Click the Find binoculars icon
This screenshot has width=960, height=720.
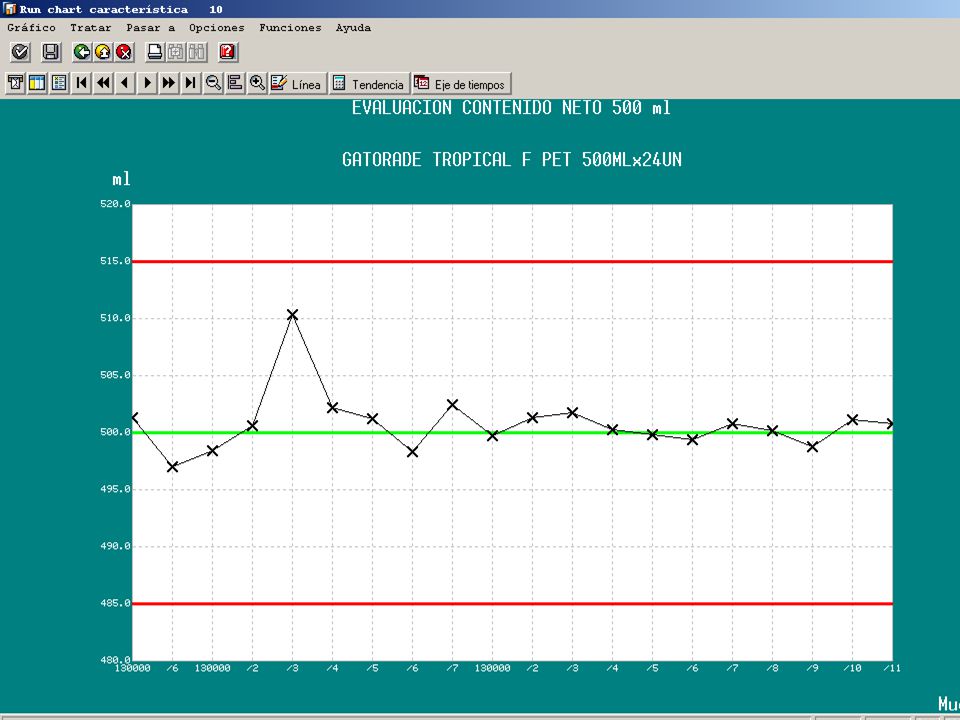click(176, 52)
